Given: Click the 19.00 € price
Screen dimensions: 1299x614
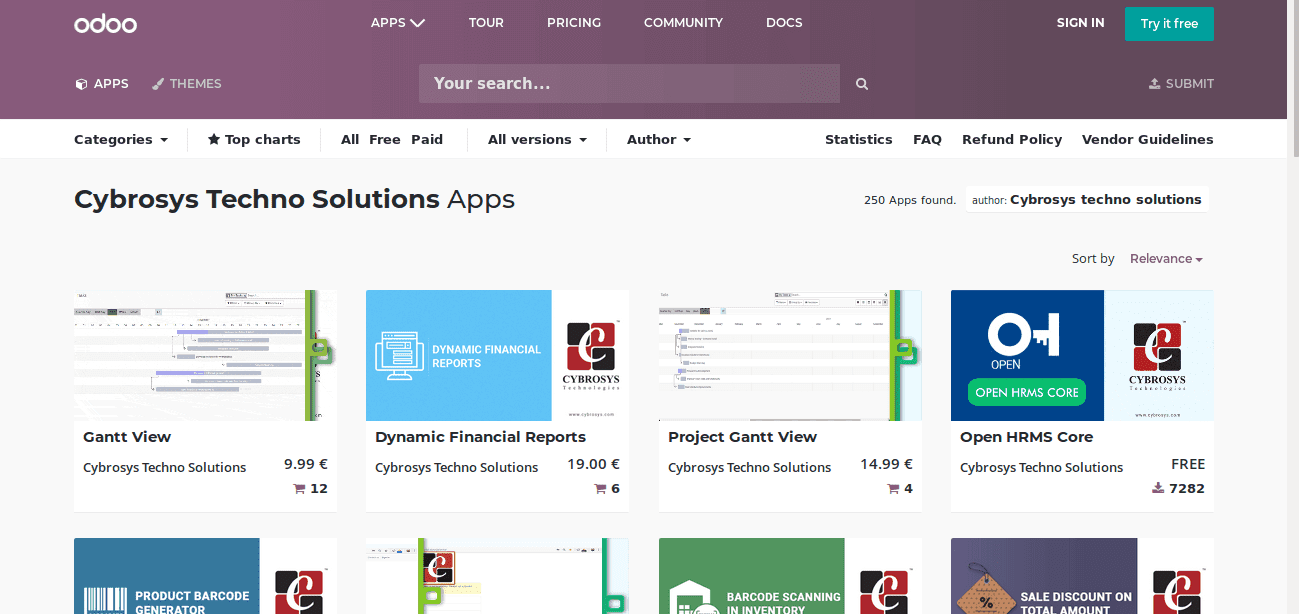Looking at the screenshot, I should (x=594, y=464).
